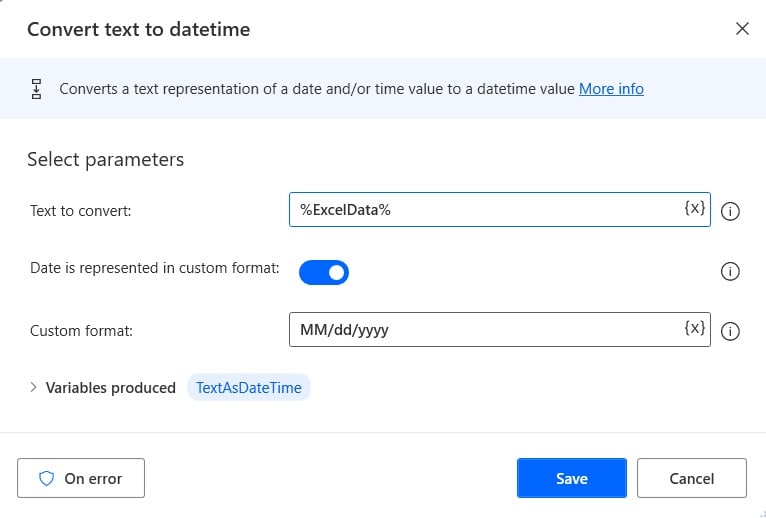Viewport: 766px width, 518px height.
Task: Expand the Variables produced section
Action: click(x=33, y=388)
